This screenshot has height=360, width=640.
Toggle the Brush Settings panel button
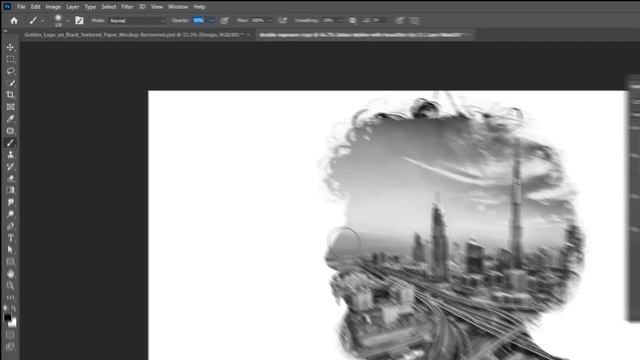[79, 20]
